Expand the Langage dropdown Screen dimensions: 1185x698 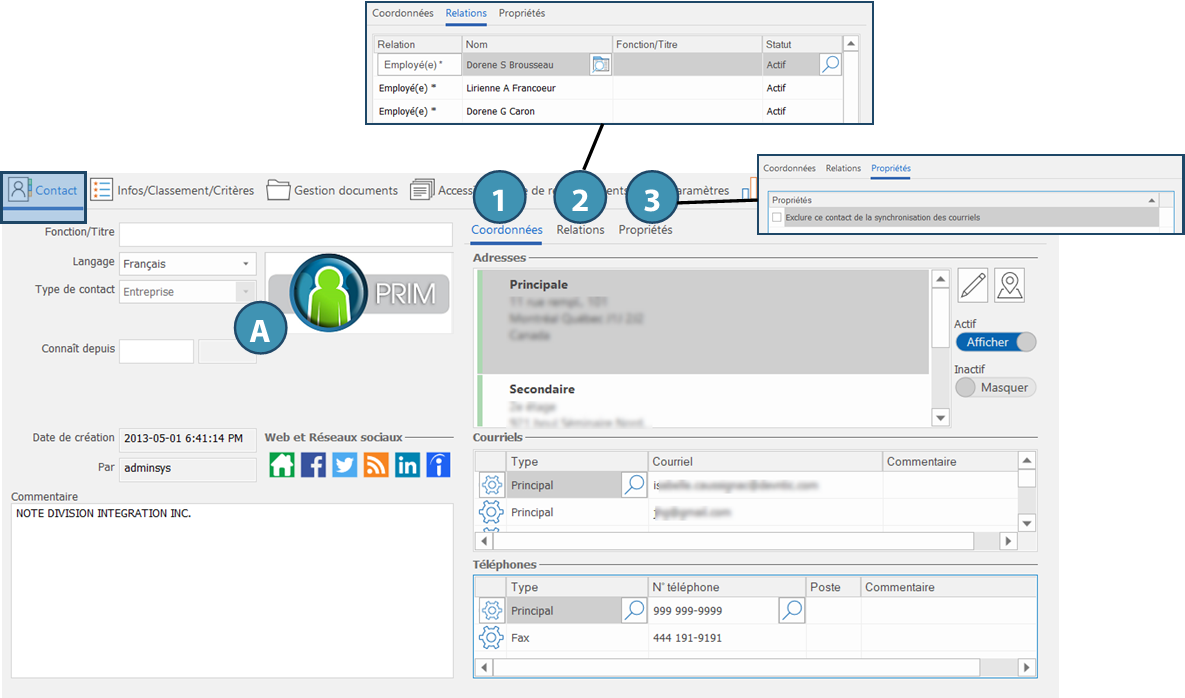coord(246,265)
